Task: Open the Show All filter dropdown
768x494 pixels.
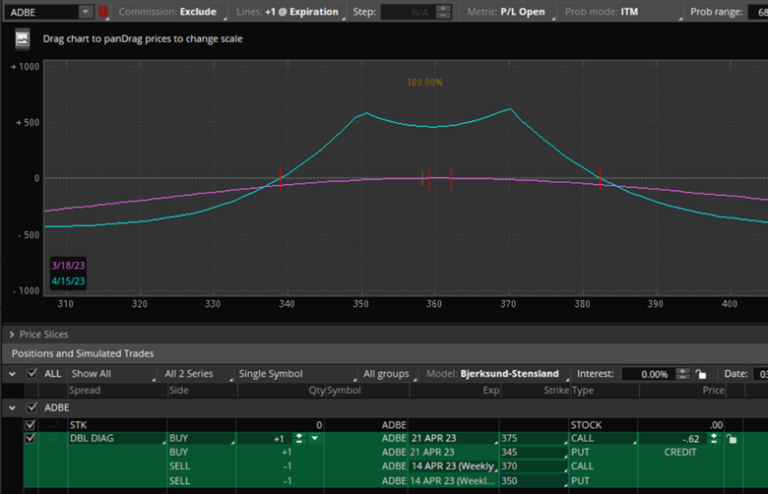Action: coord(112,374)
